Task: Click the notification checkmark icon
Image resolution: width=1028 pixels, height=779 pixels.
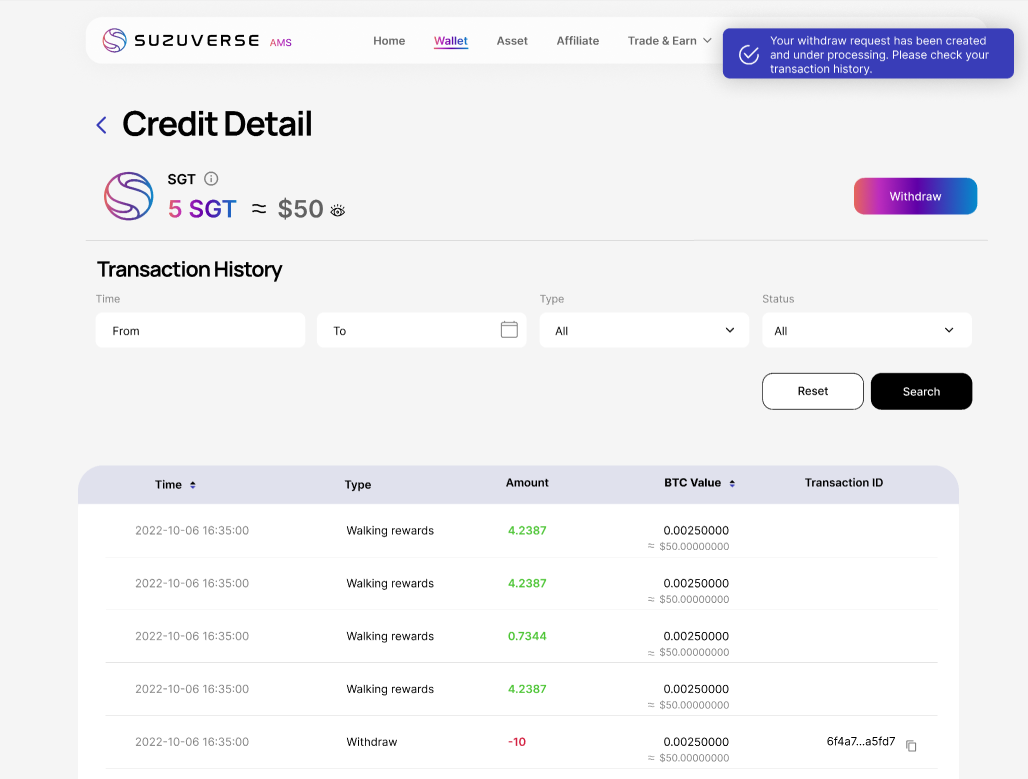Action: point(749,55)
